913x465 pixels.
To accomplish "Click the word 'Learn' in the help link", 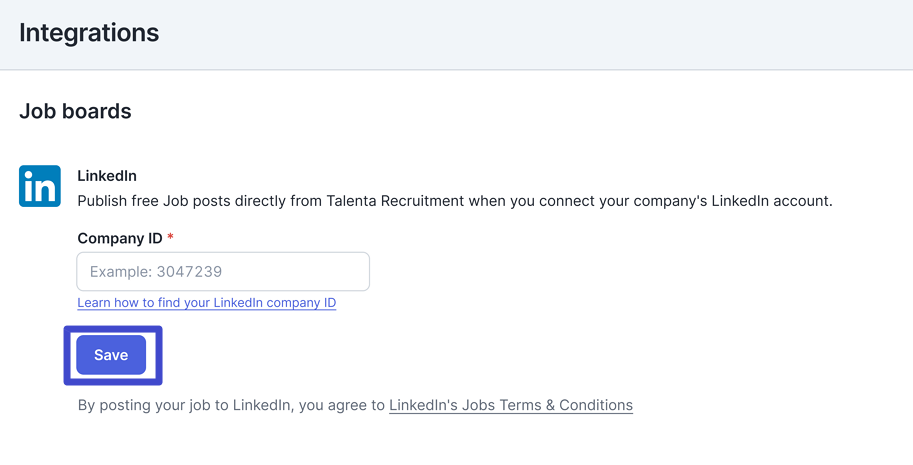I will [94, 303].
